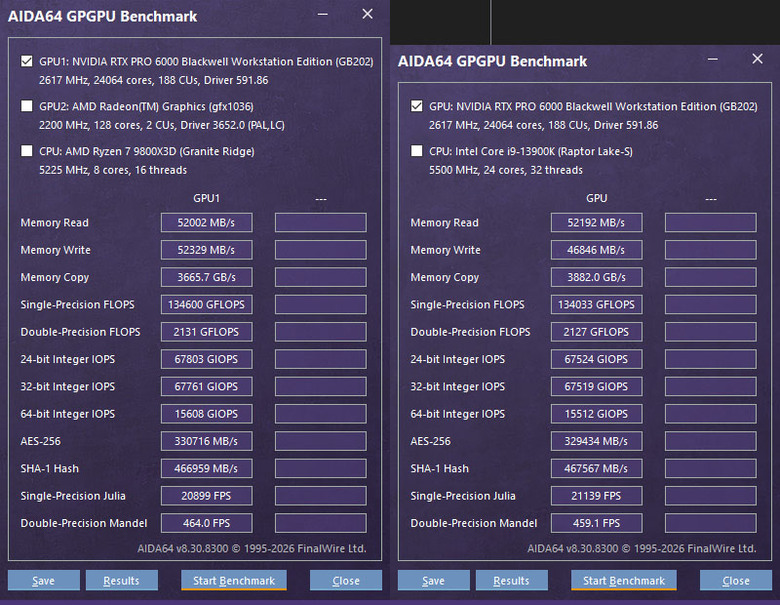Click Save in the left benchmark window
The width and height of the screenshot is (780, 605).
coord(44,581)
